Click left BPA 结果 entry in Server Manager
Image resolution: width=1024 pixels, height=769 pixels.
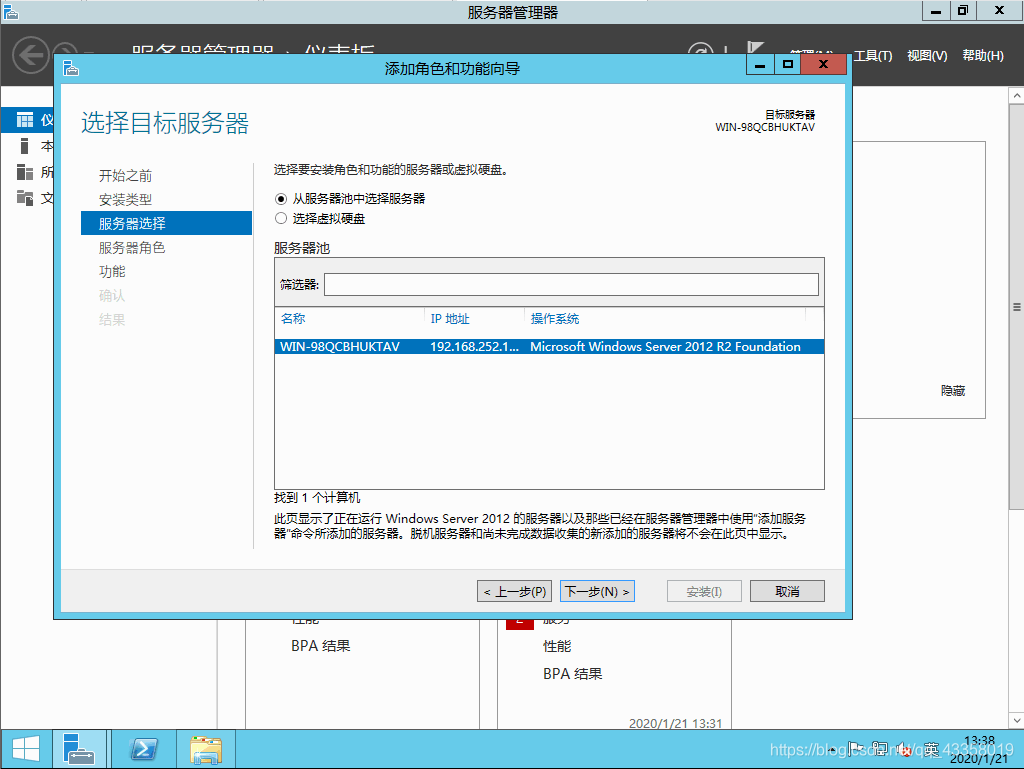[321, 646]
